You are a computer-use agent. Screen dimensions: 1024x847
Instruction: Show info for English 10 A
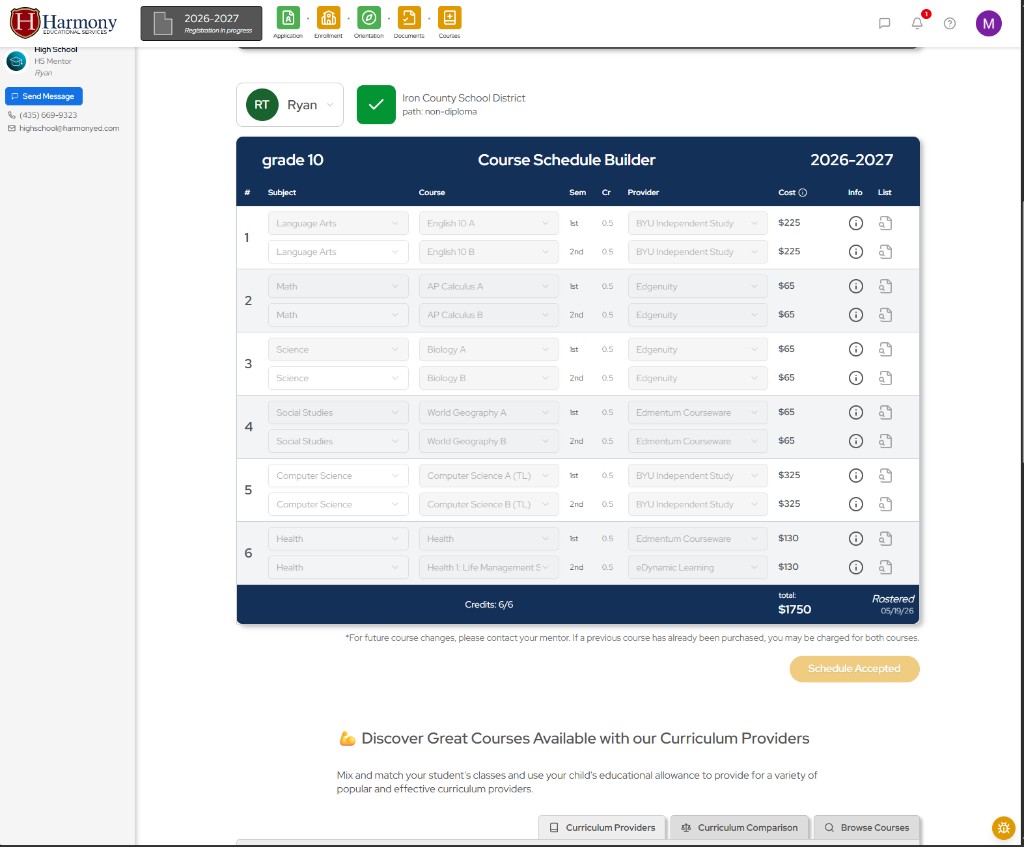coord(856,223)
